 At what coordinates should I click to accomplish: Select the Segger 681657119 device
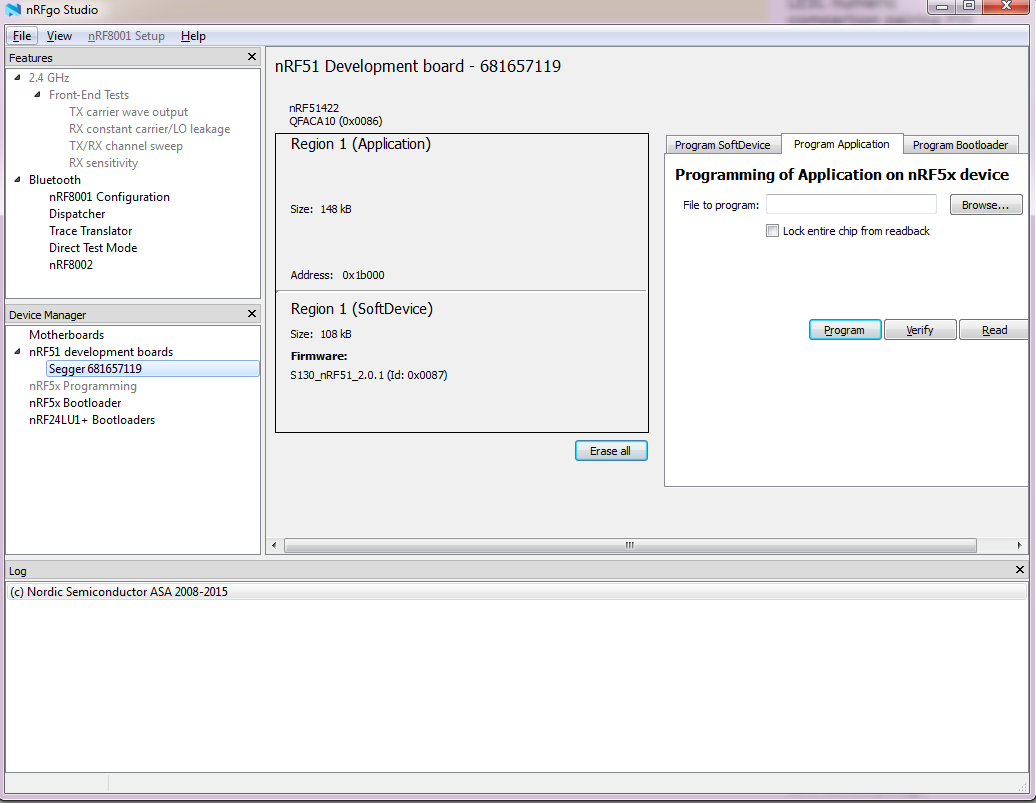click(153, 369)
